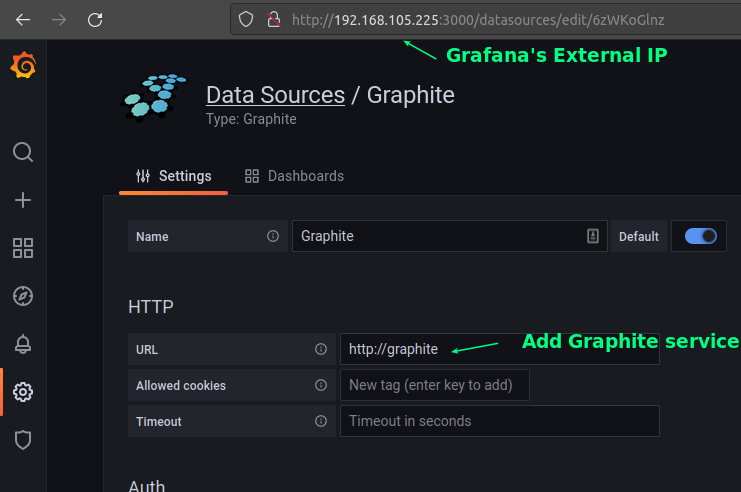Image resolution: width=741 pixels, height=492 pixels.
Task: Click the browser forward arrow
Action: (59, 20)
